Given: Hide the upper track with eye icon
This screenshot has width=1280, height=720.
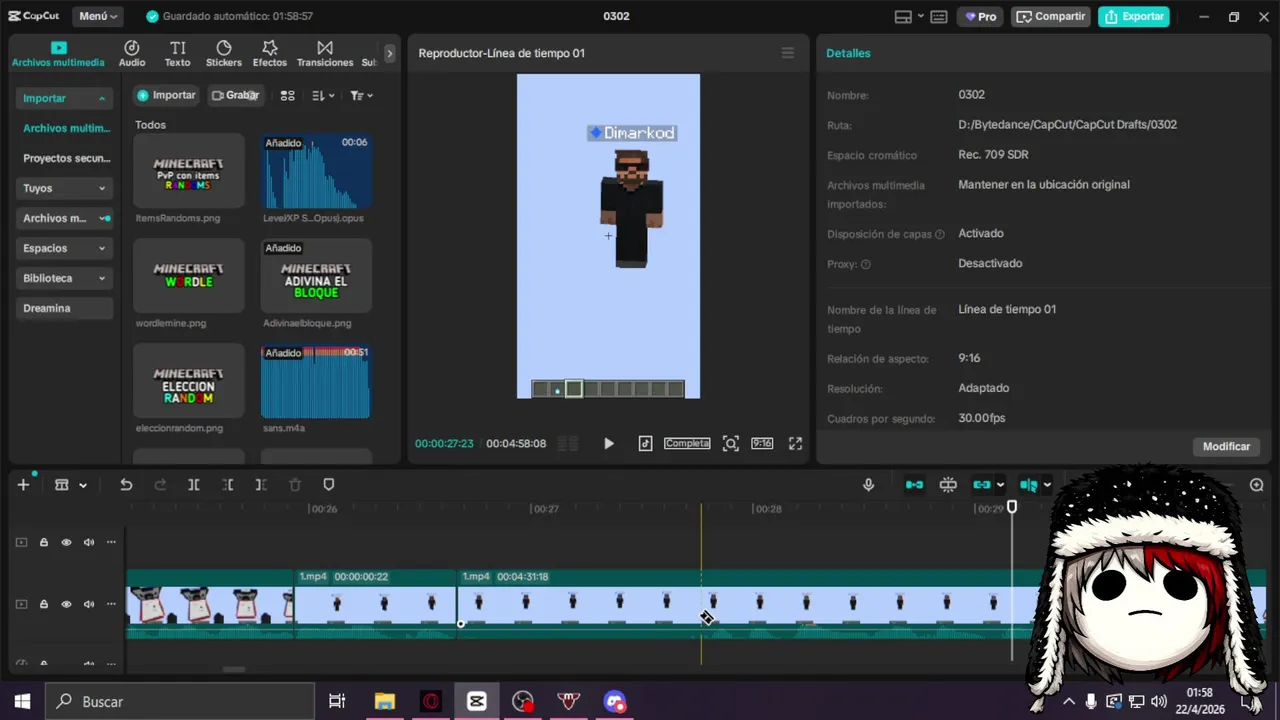Looking at the screenshot, I should 66,542.
